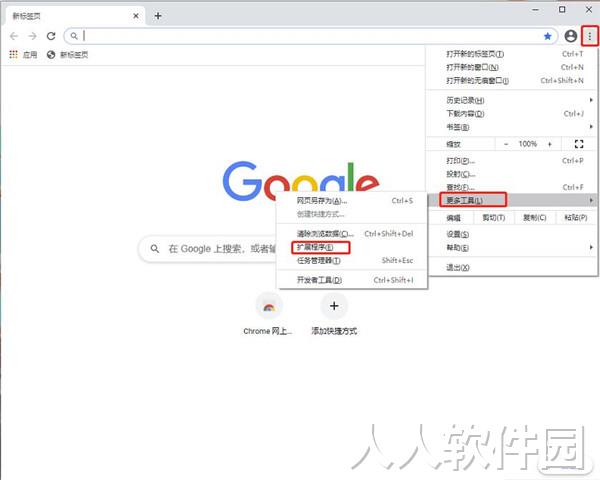Click the bookmark star icon
Viewport: 600px width, 480px height.
548,36
